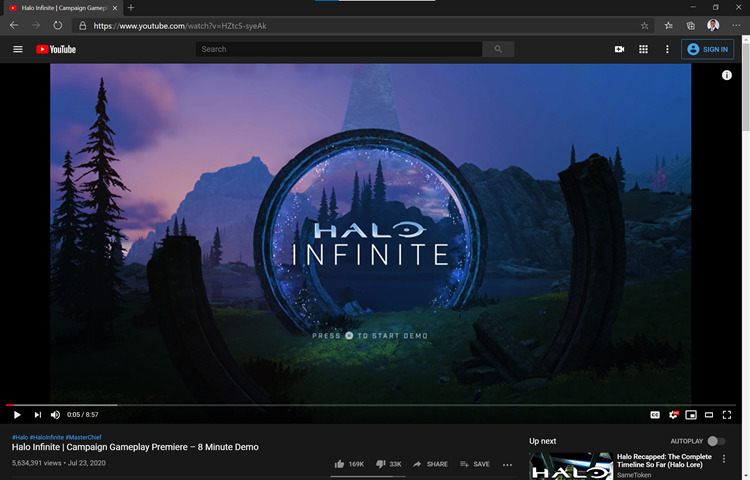
Task: Click the #HaloInfinite hashtag link
Action: [x=46, y=437]
